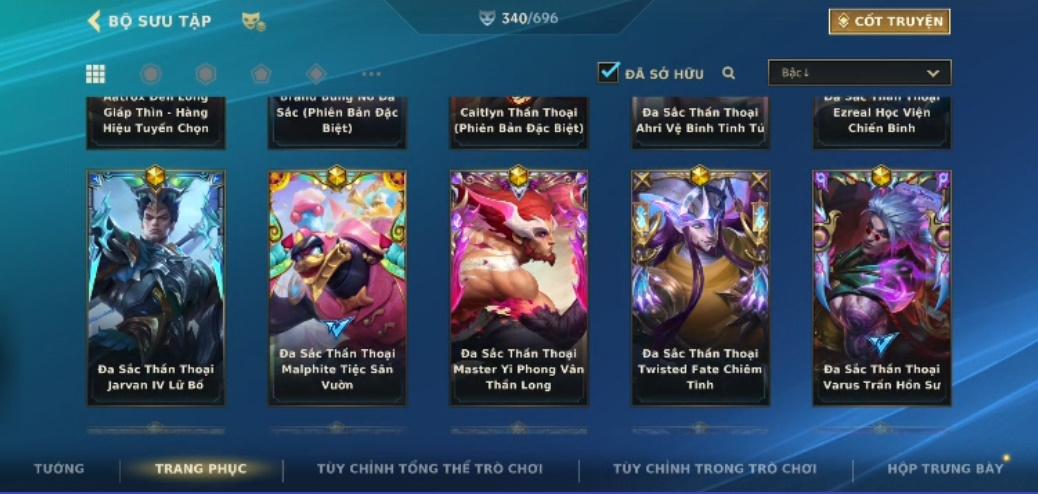
Task: Open the Bậc sort dropdown
Action: (859, 73)
